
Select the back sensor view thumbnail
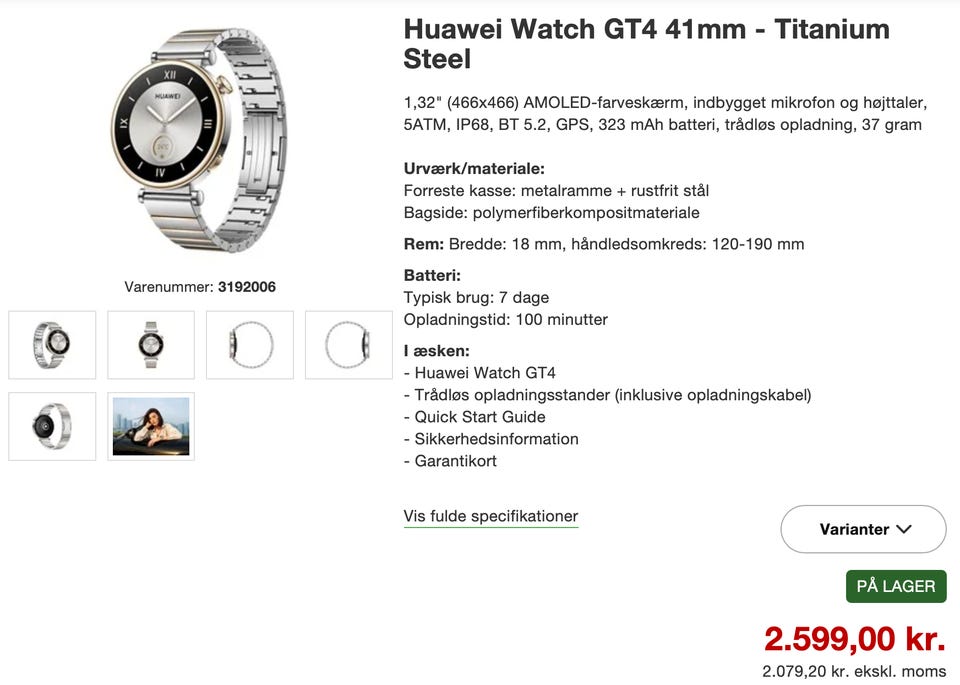pyautogui.click(x=52, y=426)
